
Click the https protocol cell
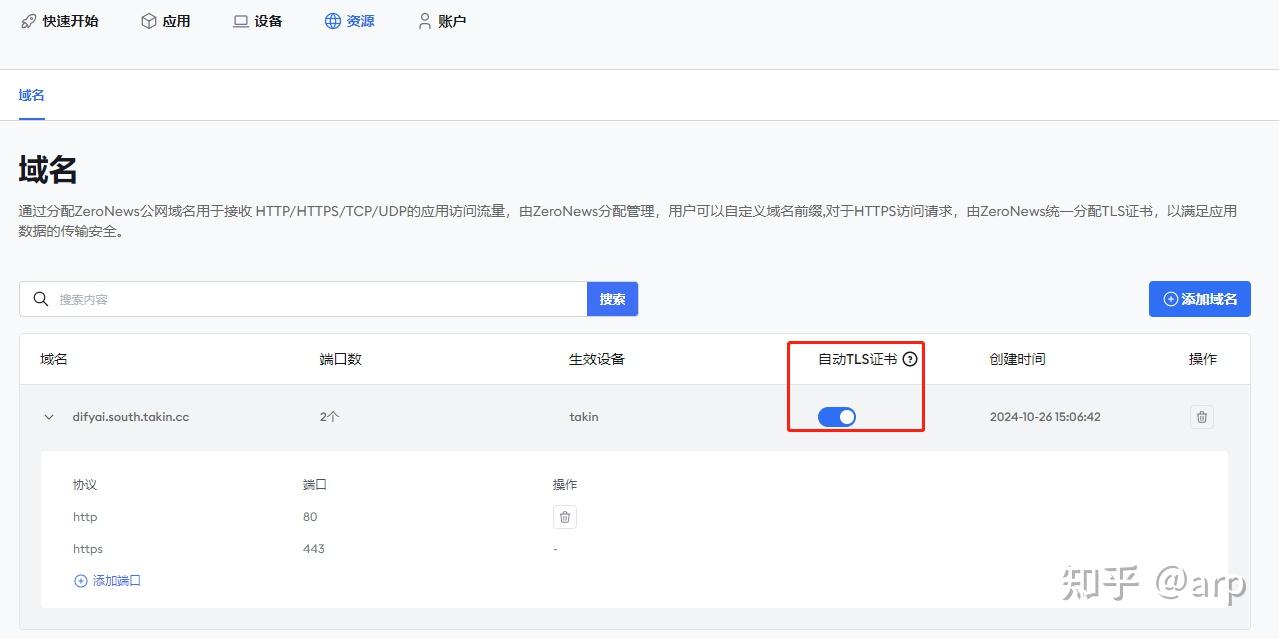[x=88, y=549]
